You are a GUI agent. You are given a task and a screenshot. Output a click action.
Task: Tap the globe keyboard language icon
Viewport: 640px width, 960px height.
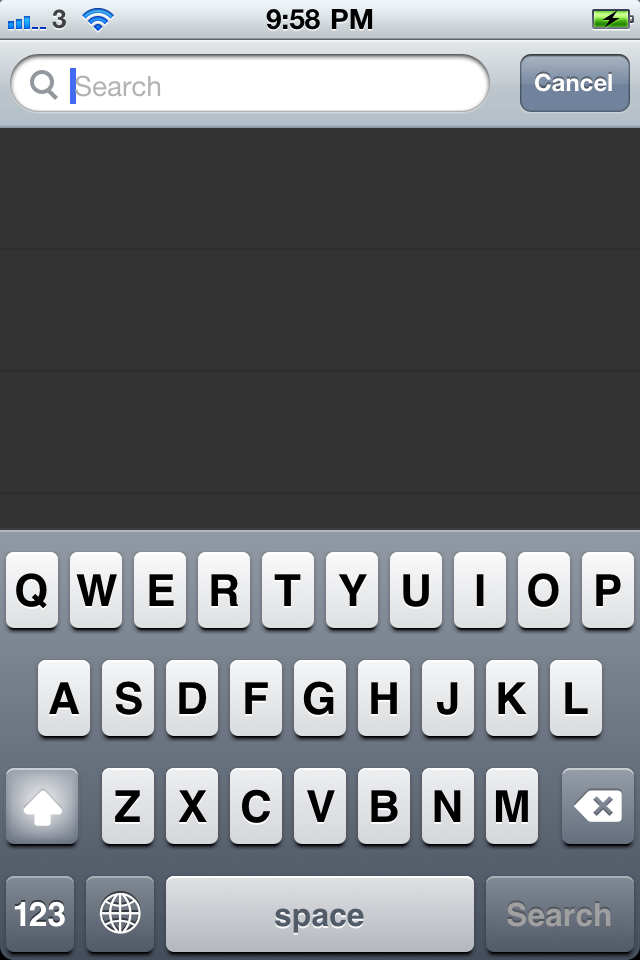pos(120,913)
